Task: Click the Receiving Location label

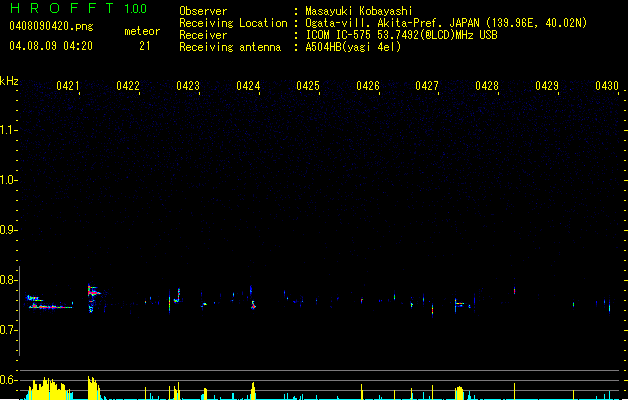Action: (233, 23)
